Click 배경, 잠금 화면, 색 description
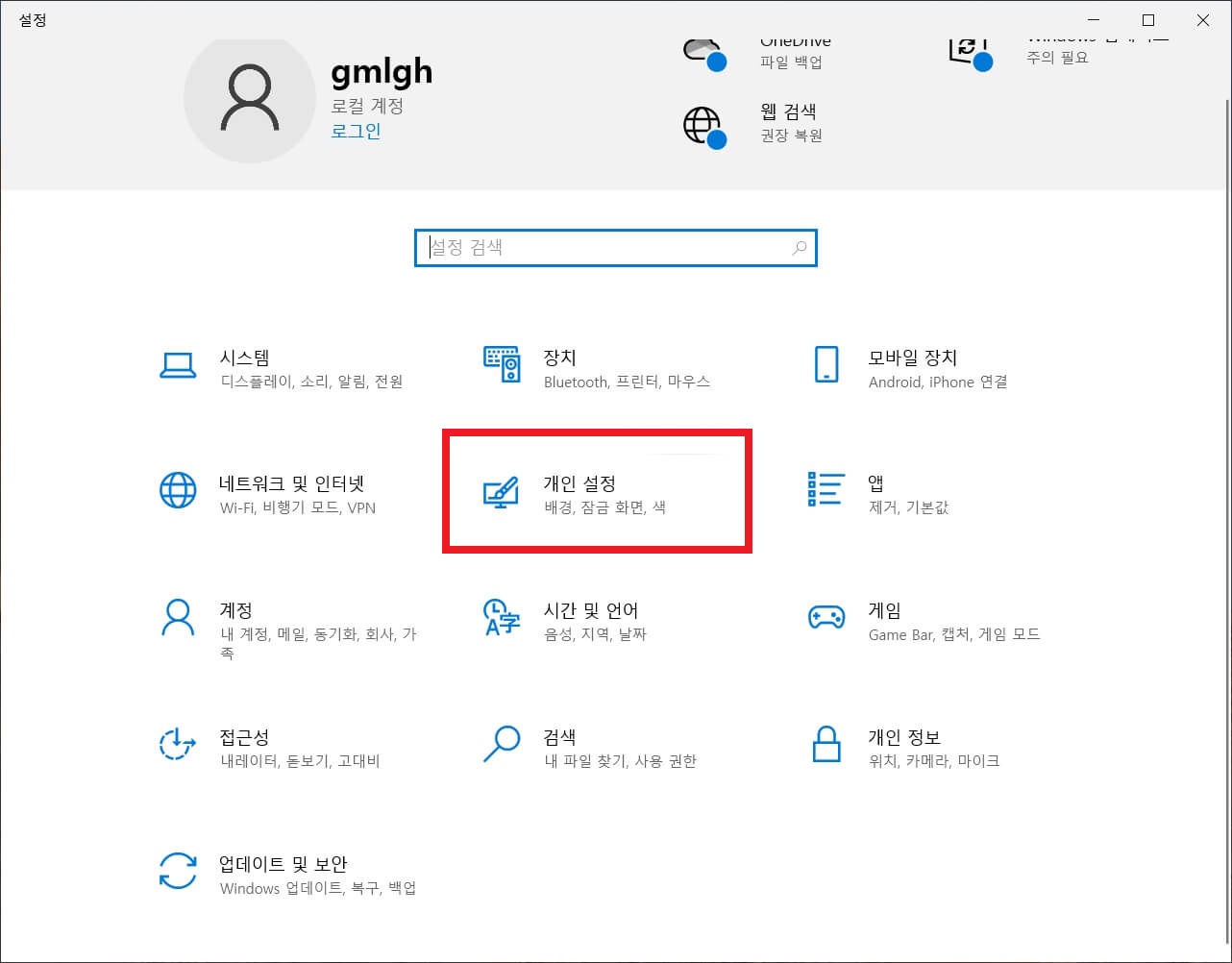The image size is (1232, 963). (604, 507)
